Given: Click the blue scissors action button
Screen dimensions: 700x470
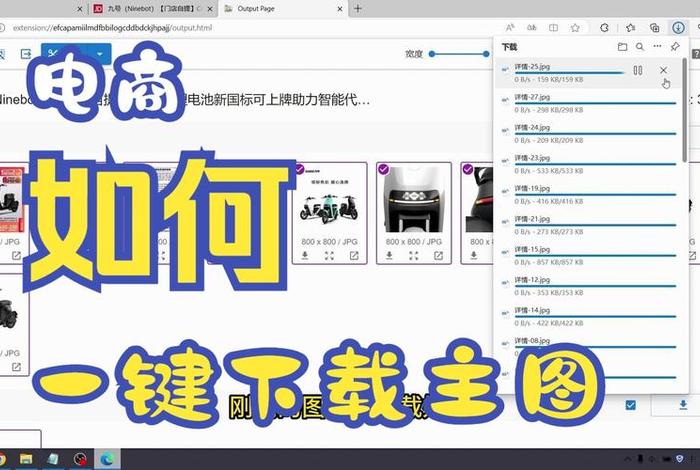Looking at the screenshot, I should click(65, 54).
